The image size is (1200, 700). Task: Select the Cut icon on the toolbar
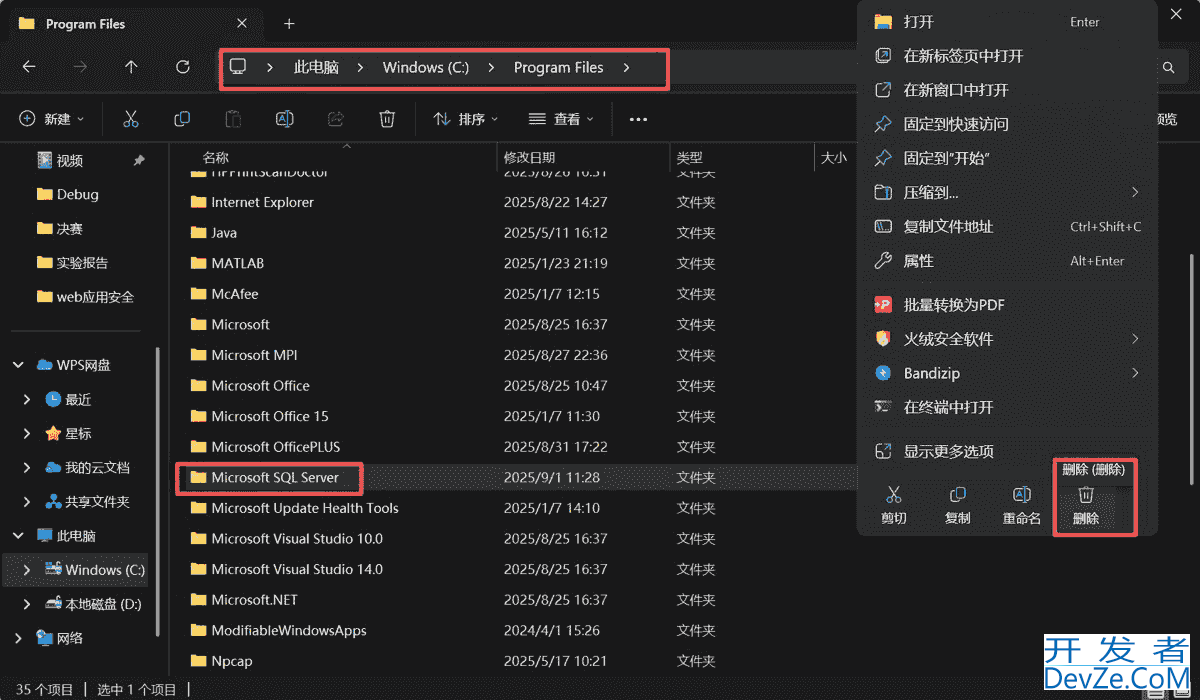tap(130, 118)
